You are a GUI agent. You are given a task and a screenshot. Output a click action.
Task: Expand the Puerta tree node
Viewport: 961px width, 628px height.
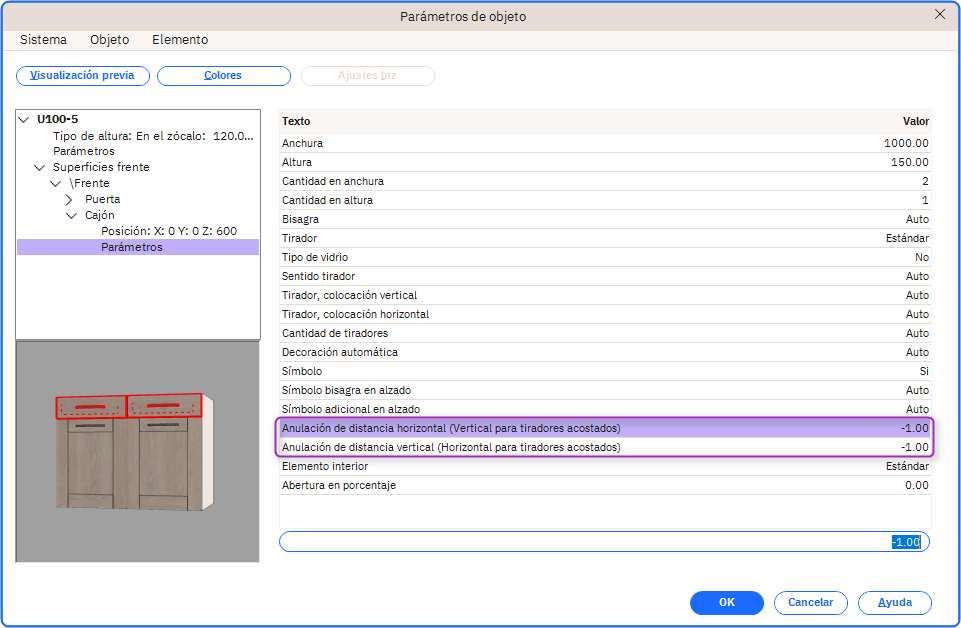pos(69,199)
